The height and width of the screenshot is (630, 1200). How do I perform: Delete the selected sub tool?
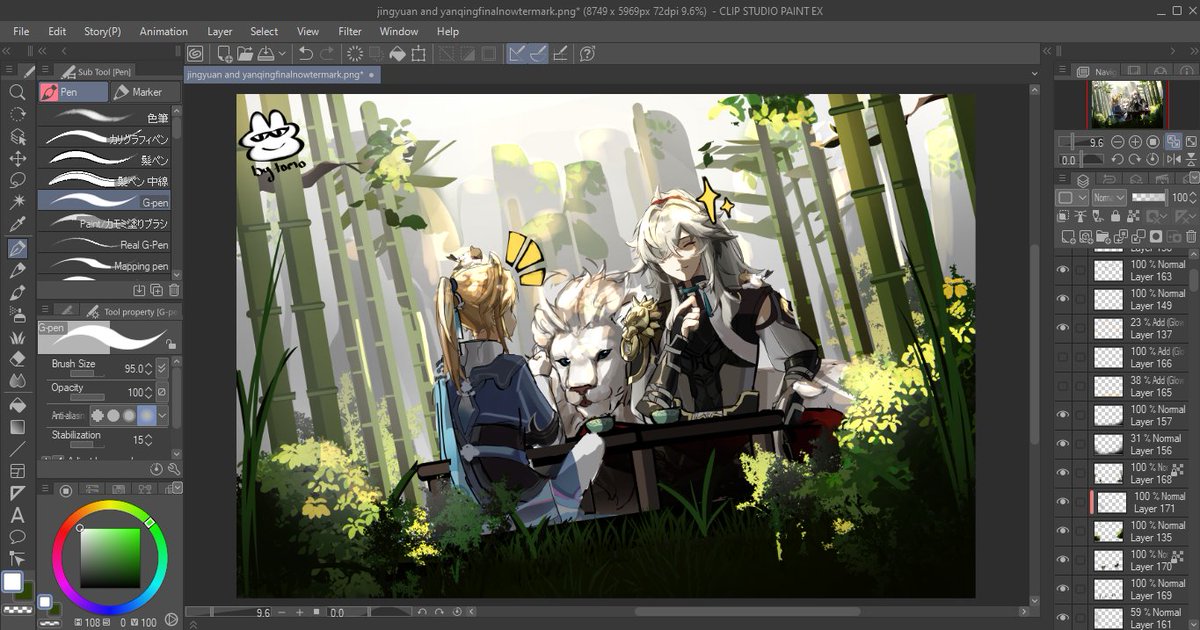click(x=174, y=290)
